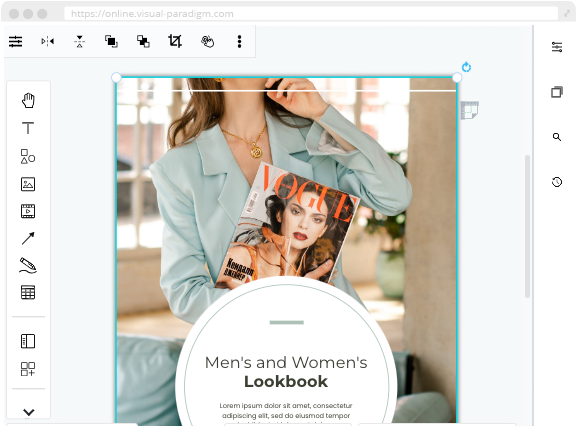Flip the image horizontally
Screen dimensions: 578x434
point(48,41)
